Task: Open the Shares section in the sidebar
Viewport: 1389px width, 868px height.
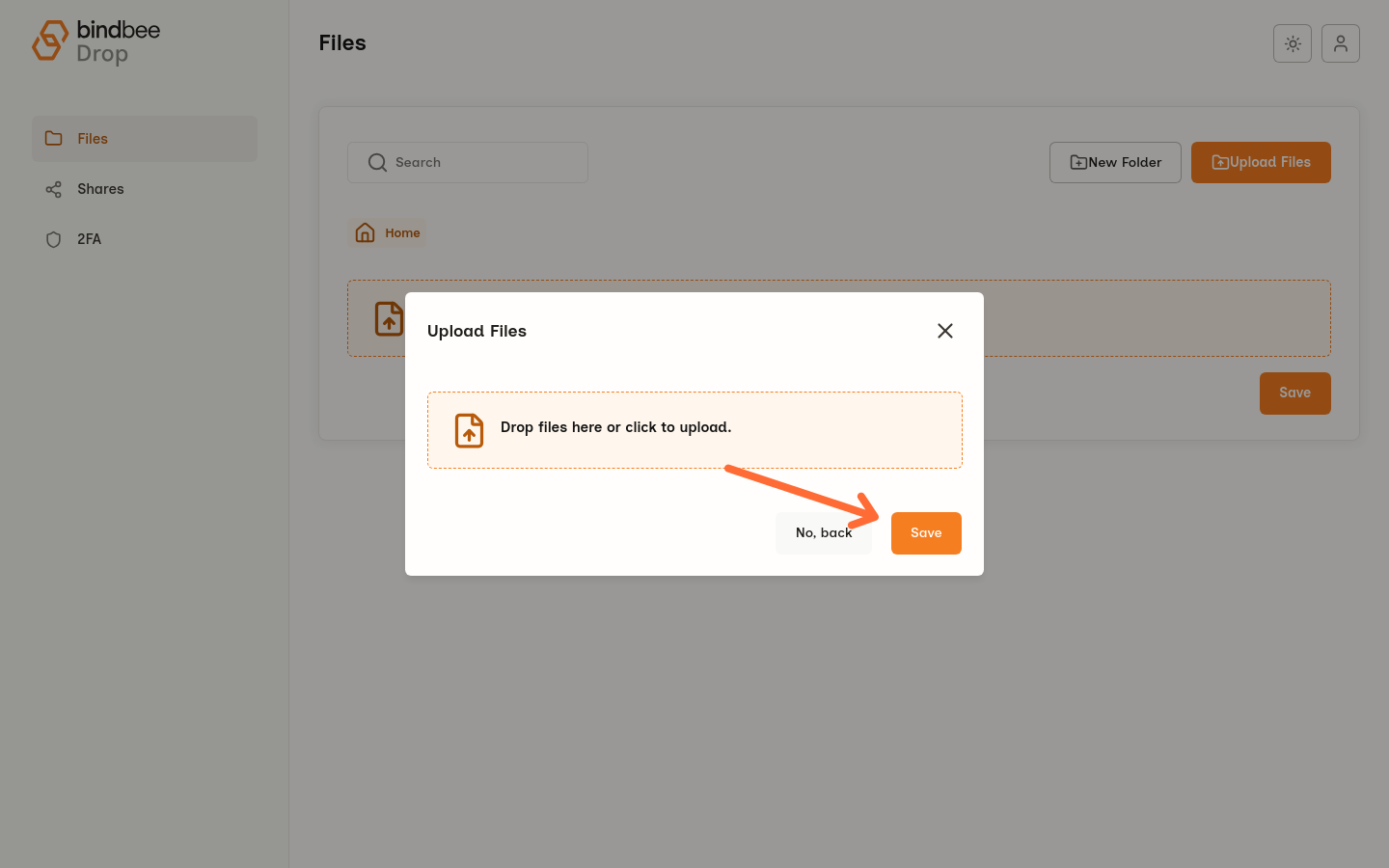Action: click(x=145, y=189)
